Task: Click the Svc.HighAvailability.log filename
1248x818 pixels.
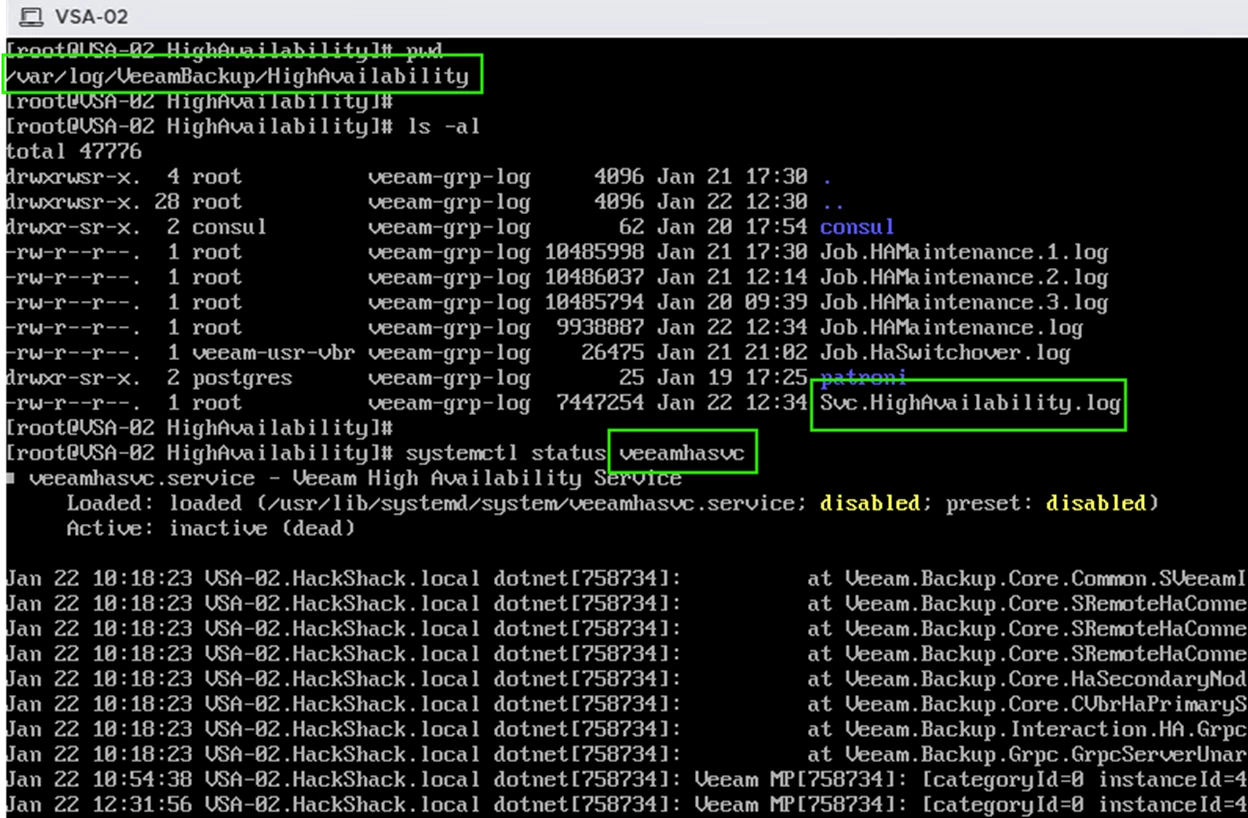Action: 970,403
